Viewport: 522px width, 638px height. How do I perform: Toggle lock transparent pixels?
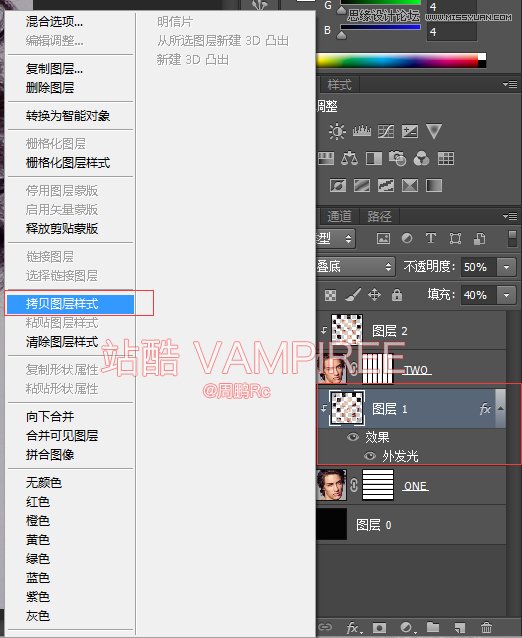click(330, 295)
